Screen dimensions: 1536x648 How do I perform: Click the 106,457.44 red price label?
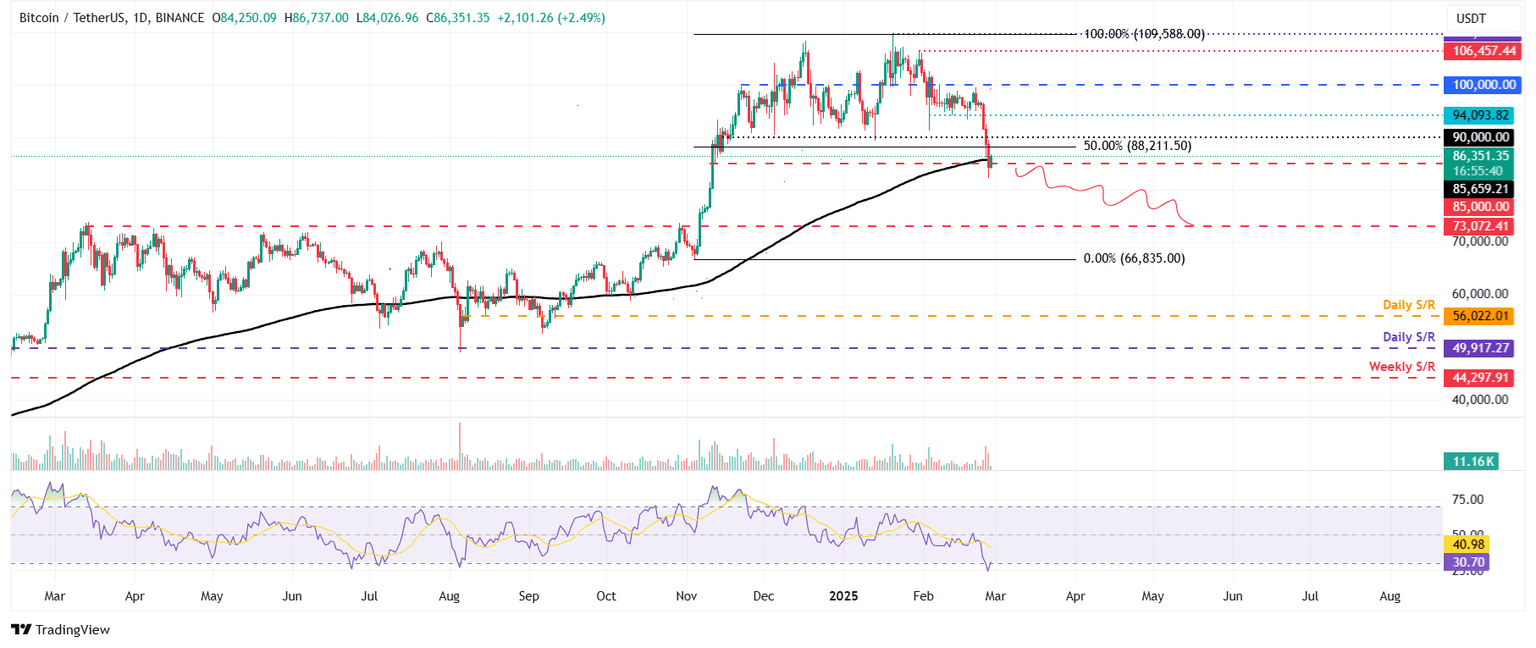tap(1483, 50)
